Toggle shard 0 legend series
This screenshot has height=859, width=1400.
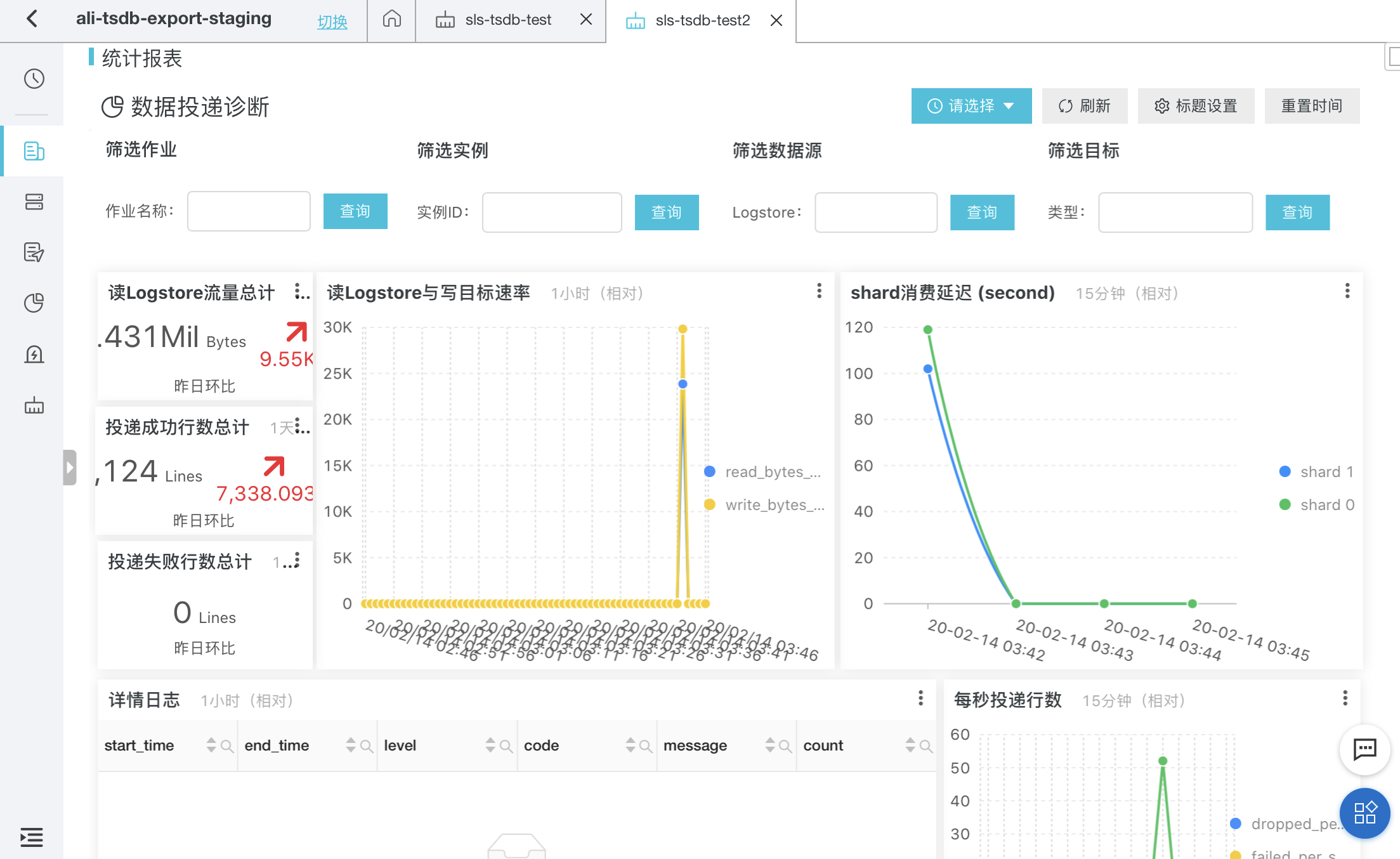[1317, 505]
